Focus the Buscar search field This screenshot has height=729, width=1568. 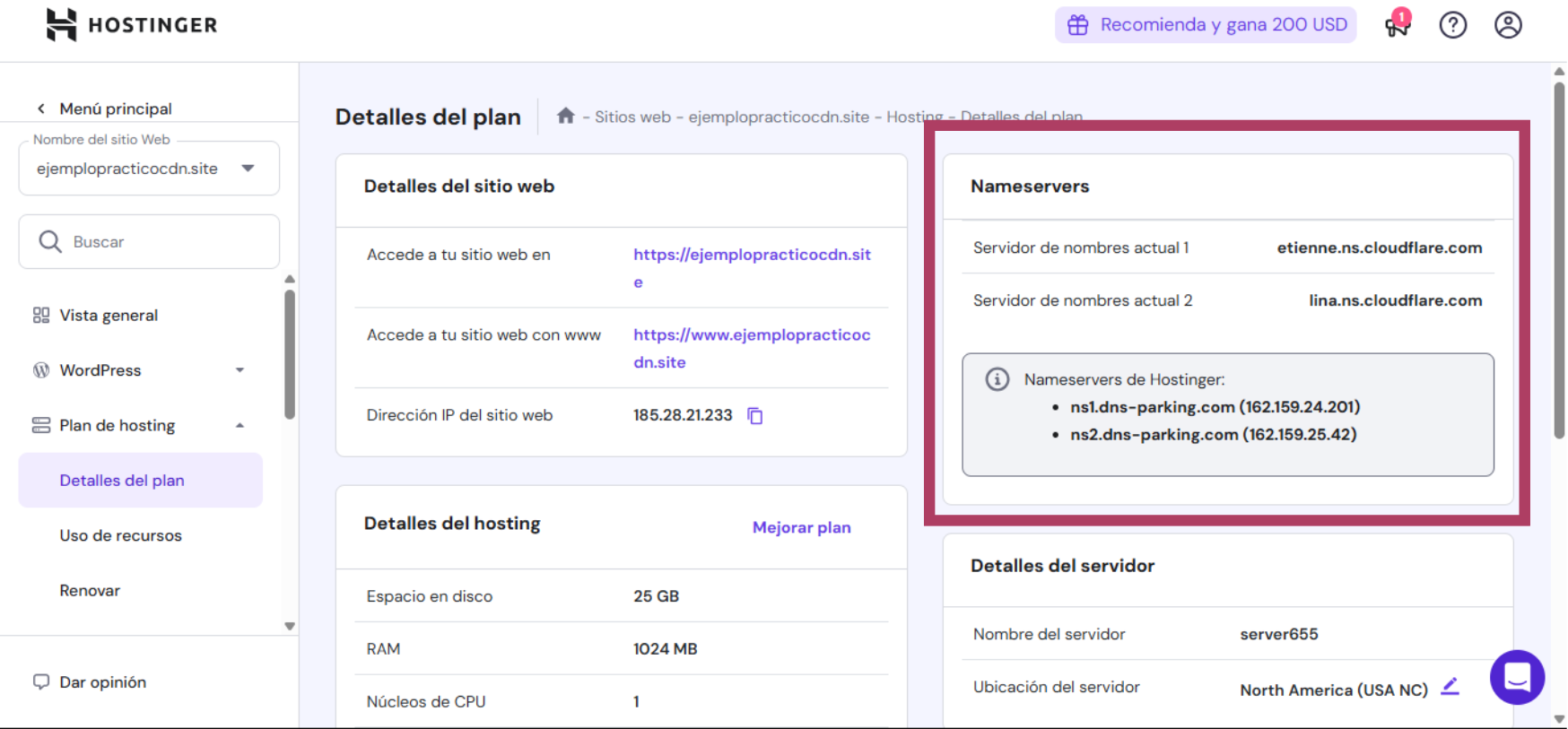(x=149, y=241)
